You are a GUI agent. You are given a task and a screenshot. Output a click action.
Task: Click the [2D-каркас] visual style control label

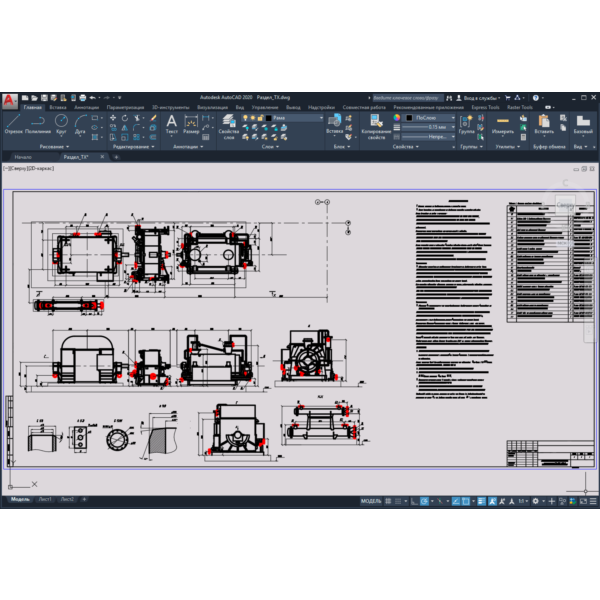click(x=41, y=168)
